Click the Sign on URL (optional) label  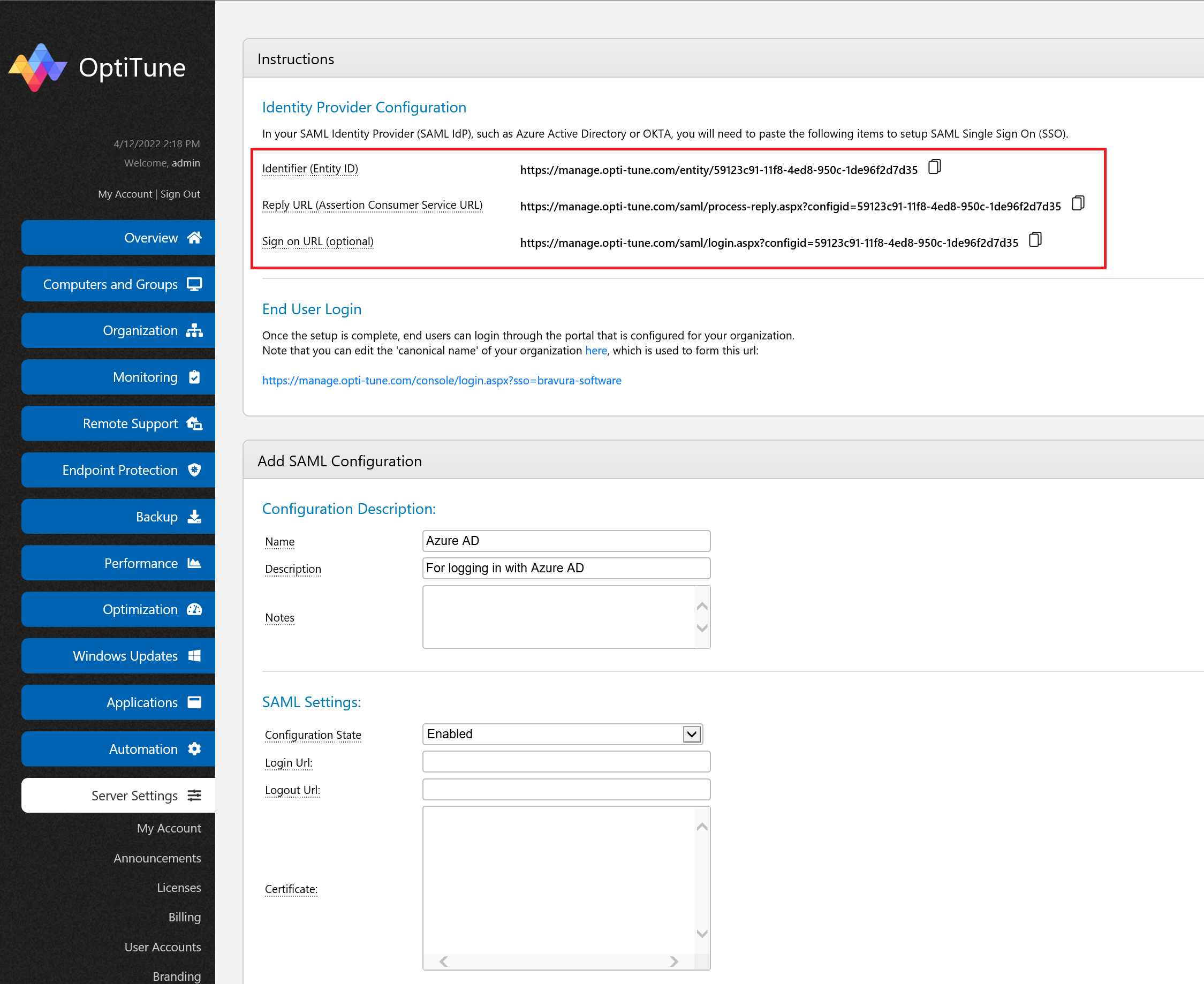point(318,241)
